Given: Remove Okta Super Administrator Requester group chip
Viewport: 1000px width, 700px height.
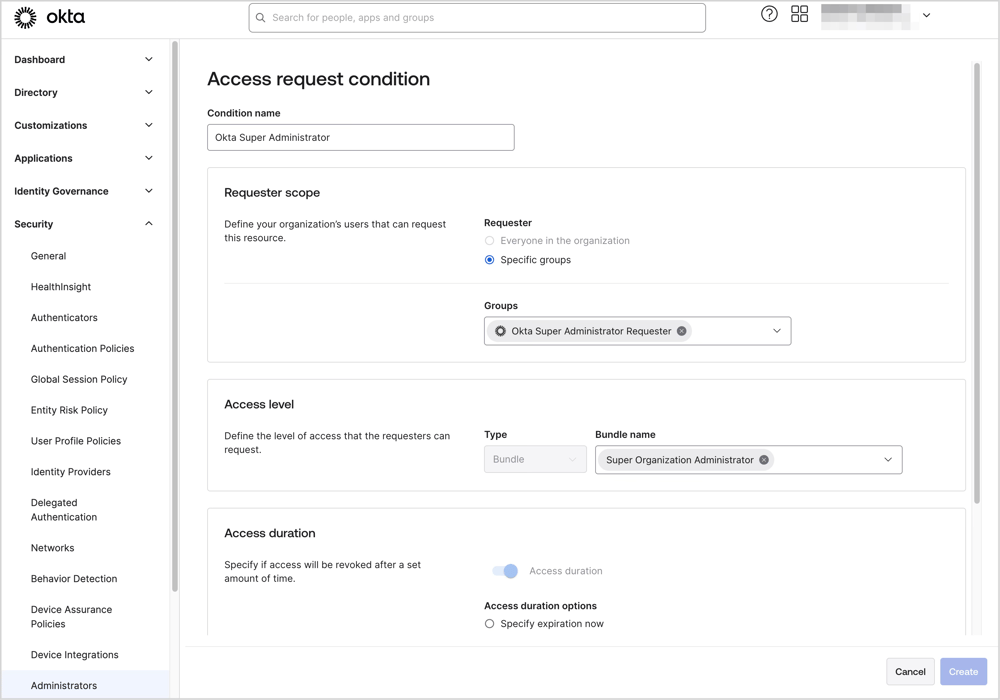Looking at the screenshot, I should point(682,331).
